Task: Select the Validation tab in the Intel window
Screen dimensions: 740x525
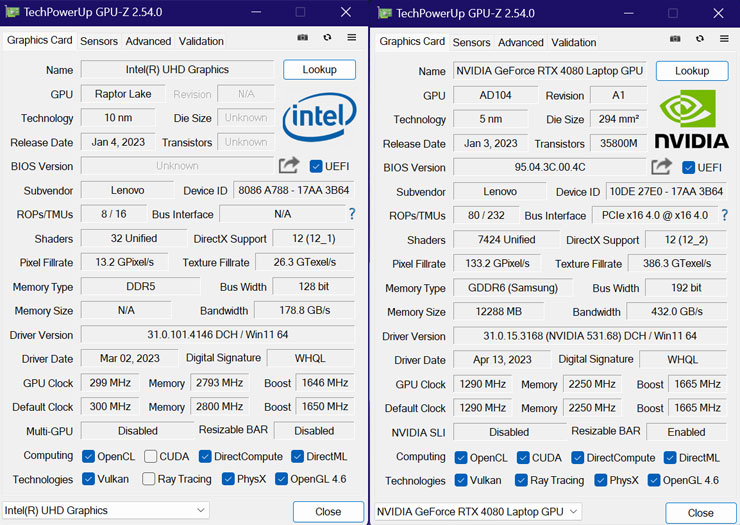Action: 201,41
